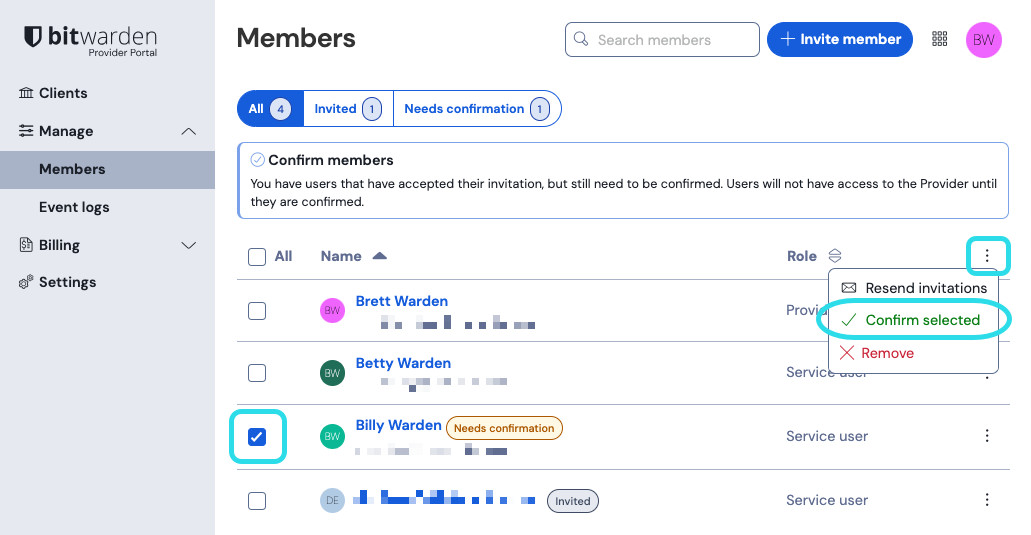Screen dimensions: 1031x535
Task: Open the bulk actions three-dot menu
Action: [x=987, y=256]
